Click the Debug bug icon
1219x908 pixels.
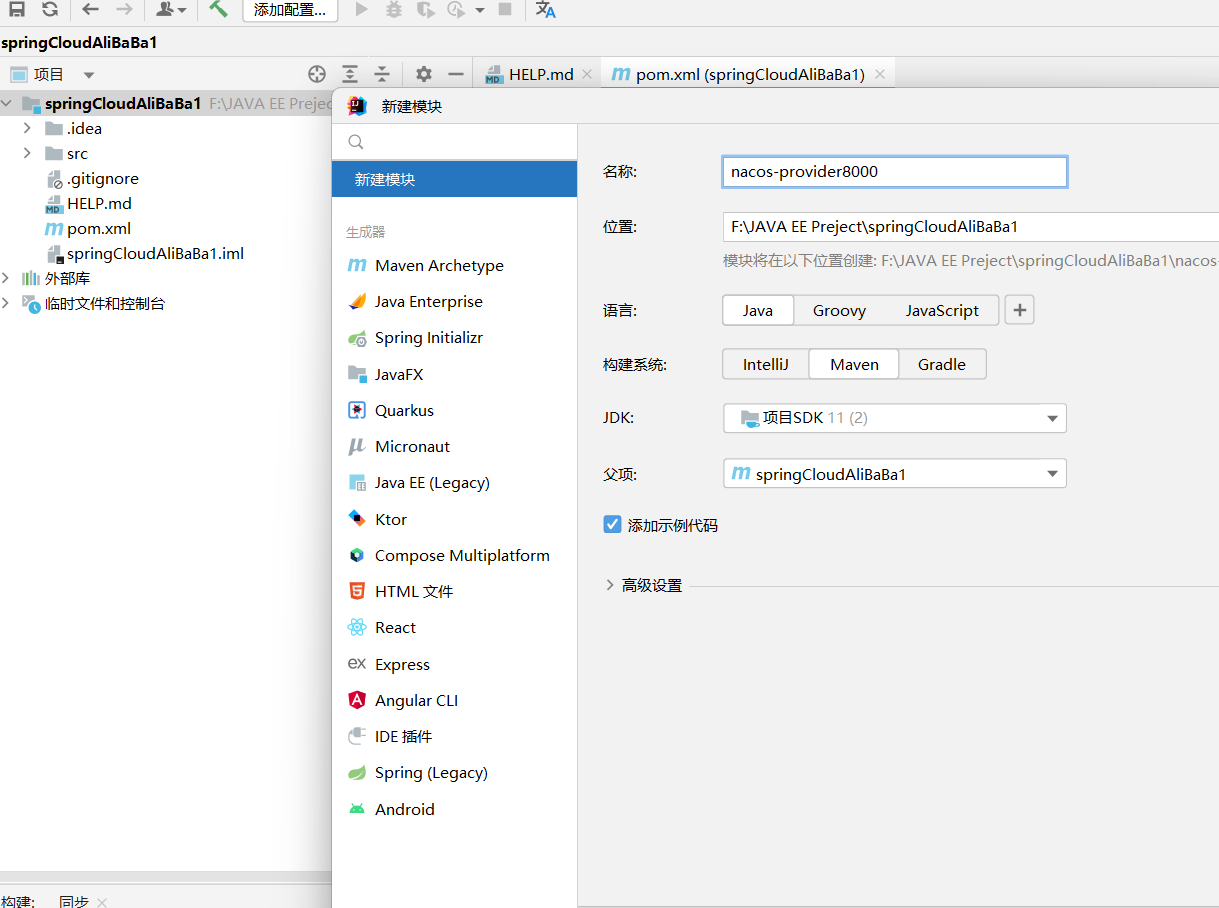coord(394,9)
